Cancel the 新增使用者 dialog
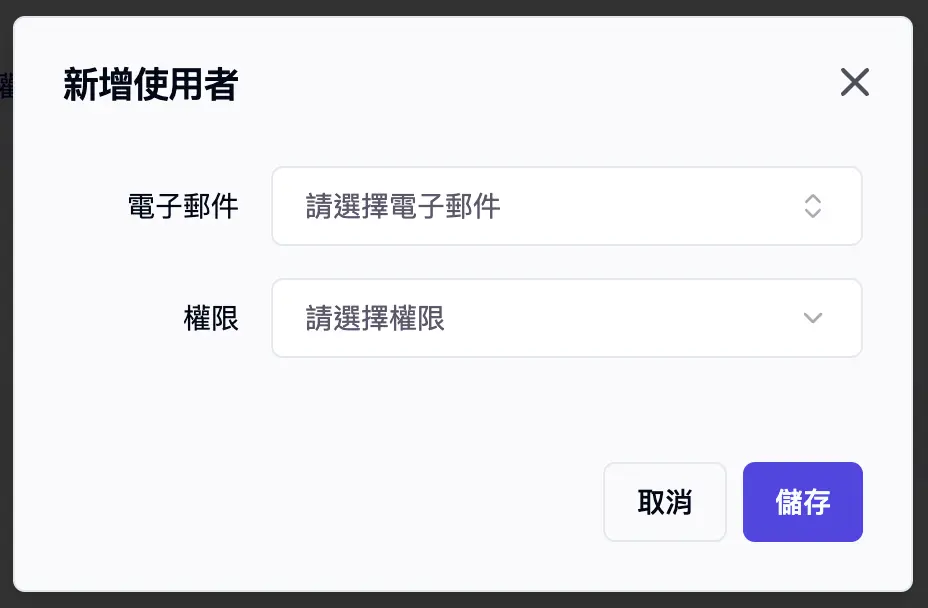Screen dimensions: 928x608 coord(664,502)
